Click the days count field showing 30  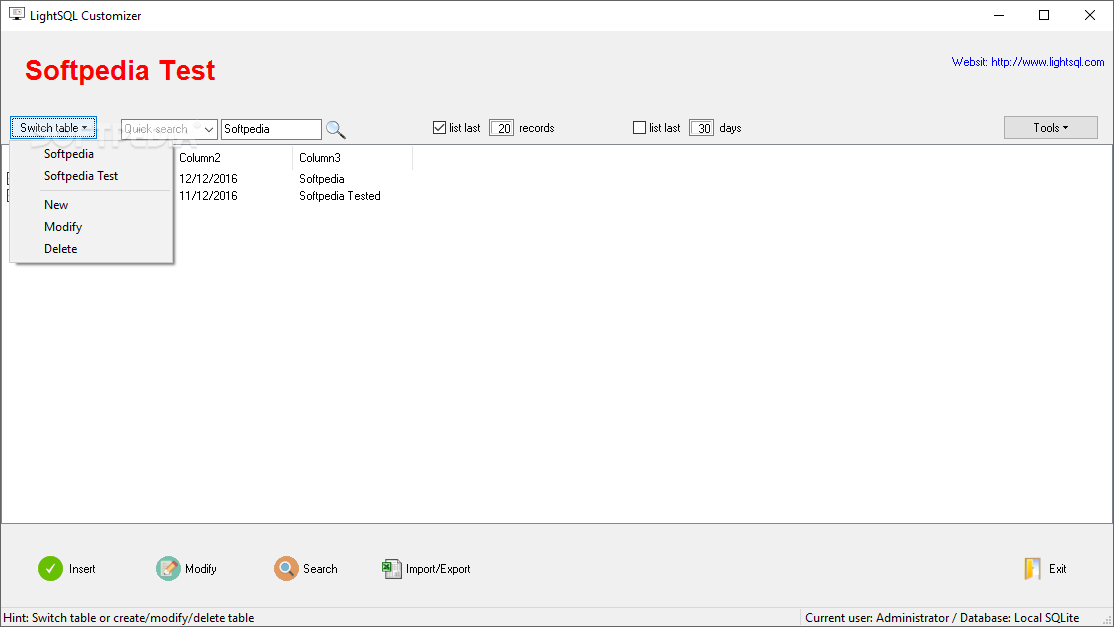(x=701, y=129)
